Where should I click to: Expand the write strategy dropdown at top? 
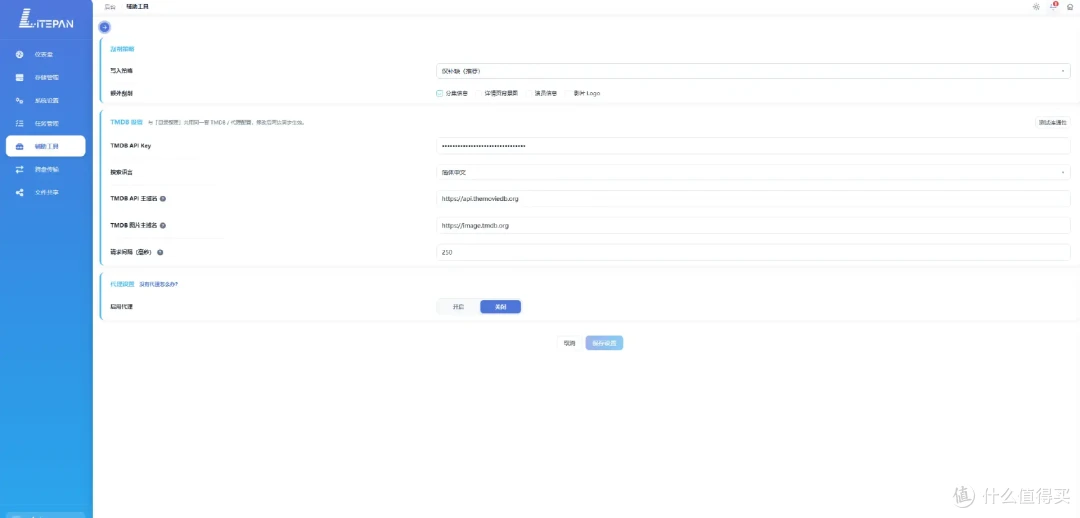[x=753, y=71]
